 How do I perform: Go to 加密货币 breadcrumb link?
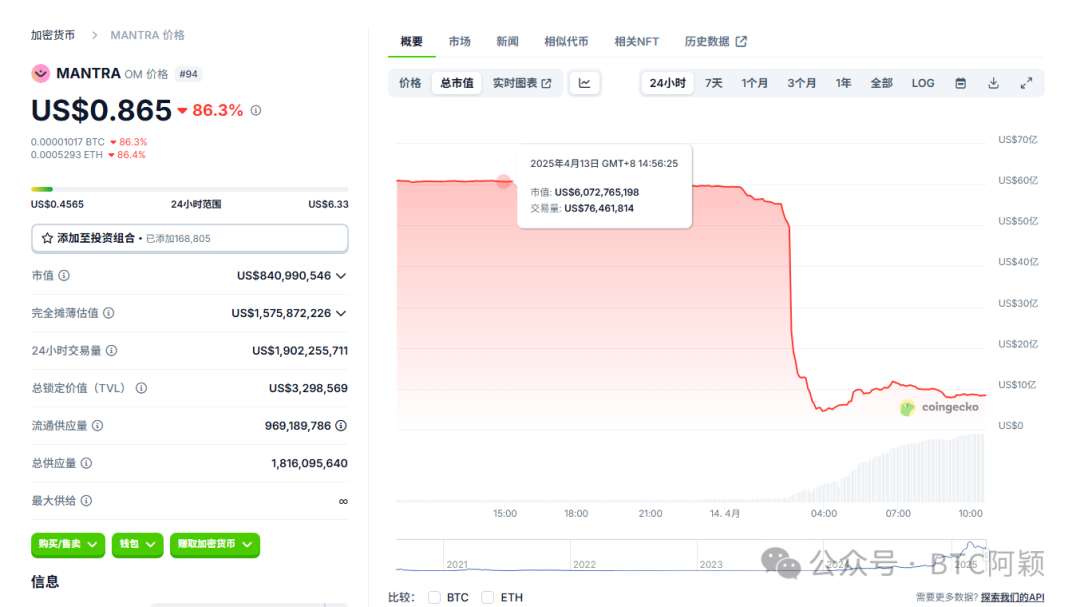[52, 35]
